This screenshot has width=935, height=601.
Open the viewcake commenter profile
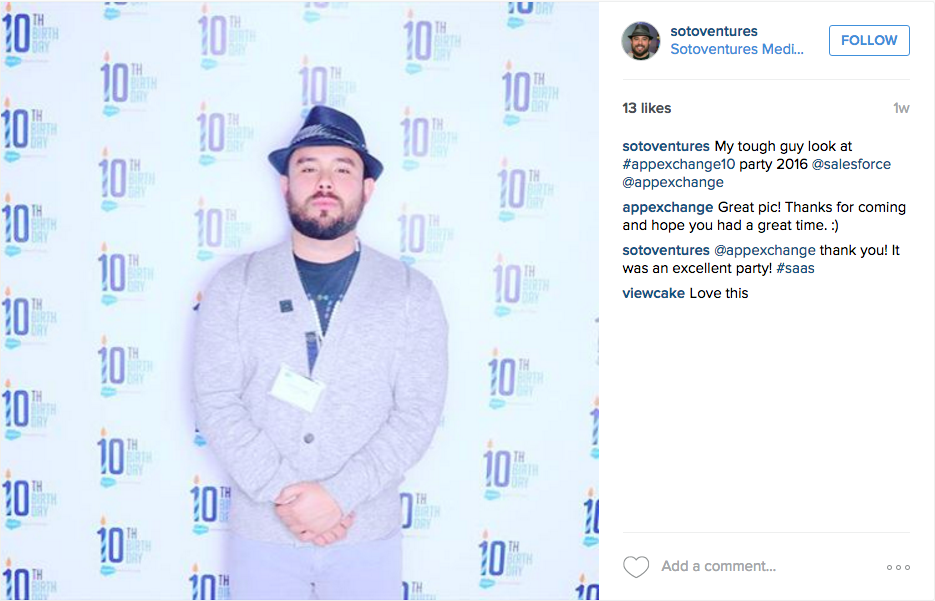point(654,293)
